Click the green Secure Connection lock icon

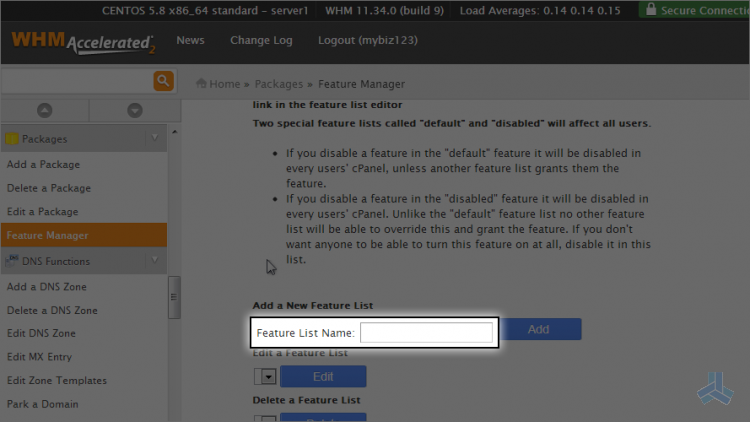(651, 10)
